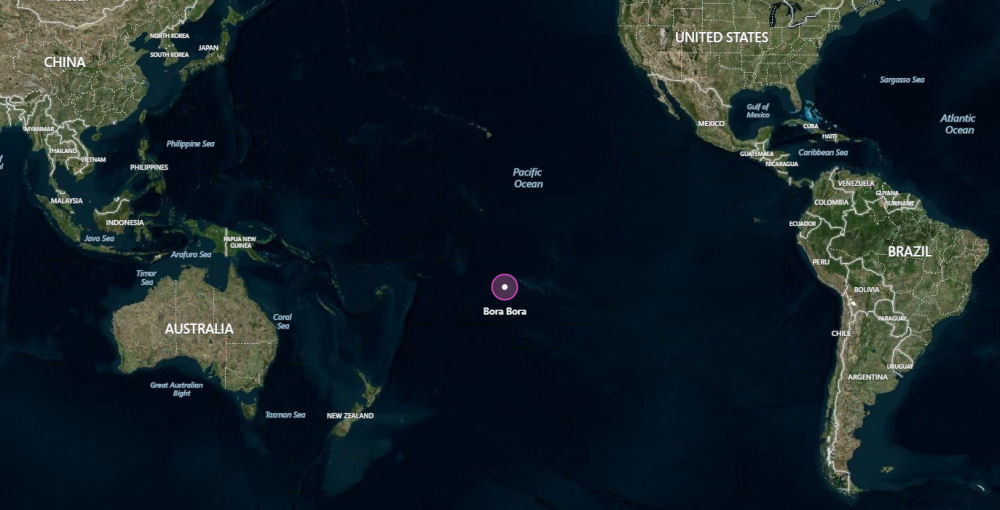The height and width of the screenshot is (510, 1000).
Task: Select the Sargasso Sea label
Action: (902, 80)
